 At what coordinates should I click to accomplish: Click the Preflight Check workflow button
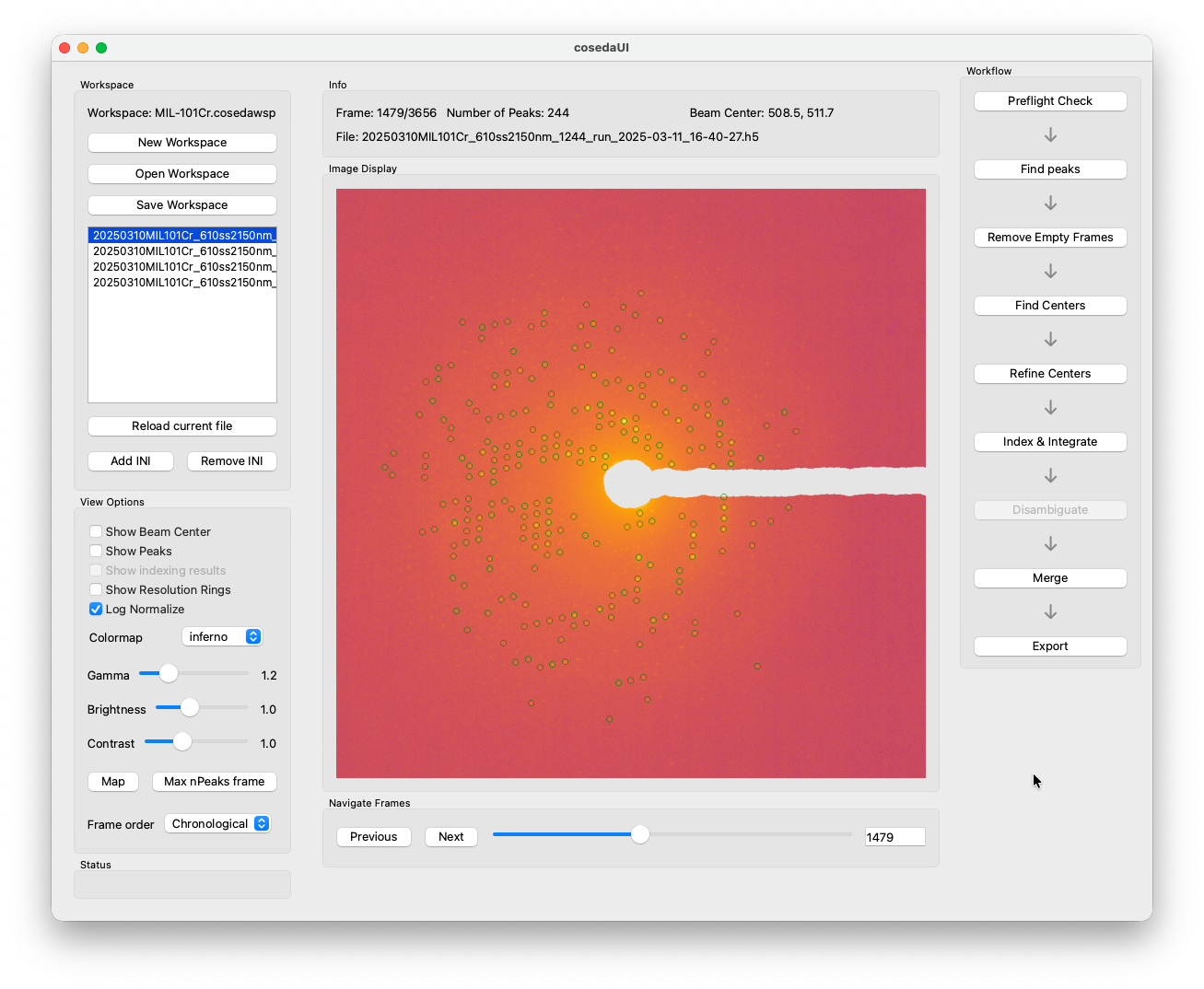click(1050, 101)
